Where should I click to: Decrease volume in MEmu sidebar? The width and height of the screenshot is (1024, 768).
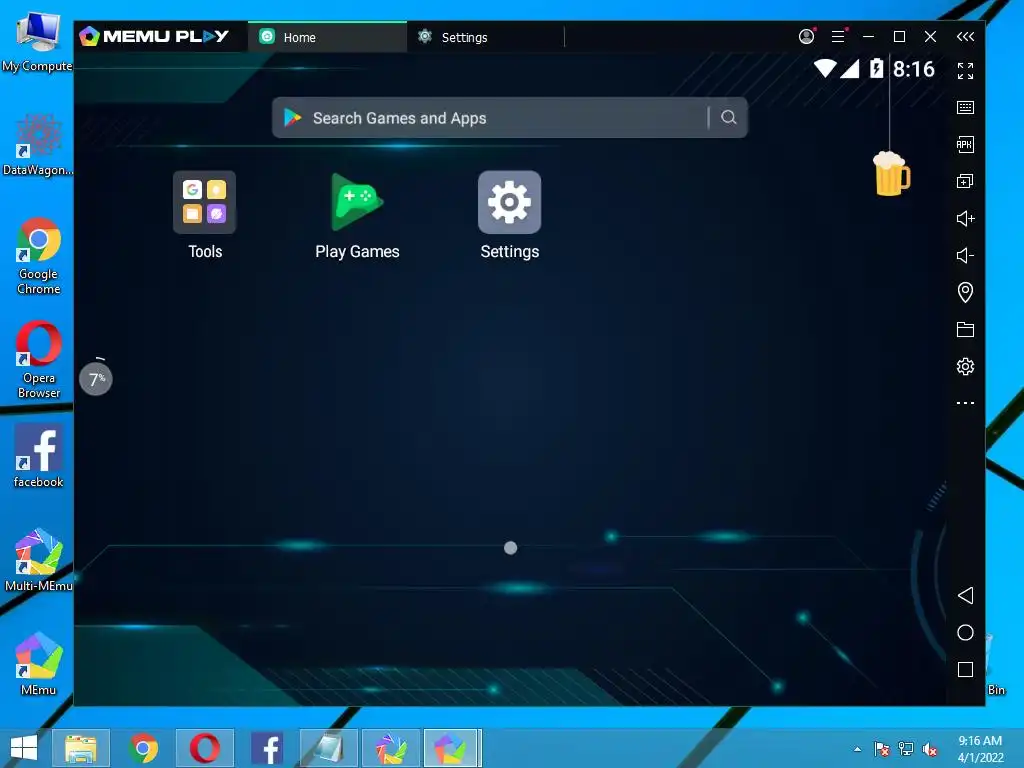tap(965, 255)
